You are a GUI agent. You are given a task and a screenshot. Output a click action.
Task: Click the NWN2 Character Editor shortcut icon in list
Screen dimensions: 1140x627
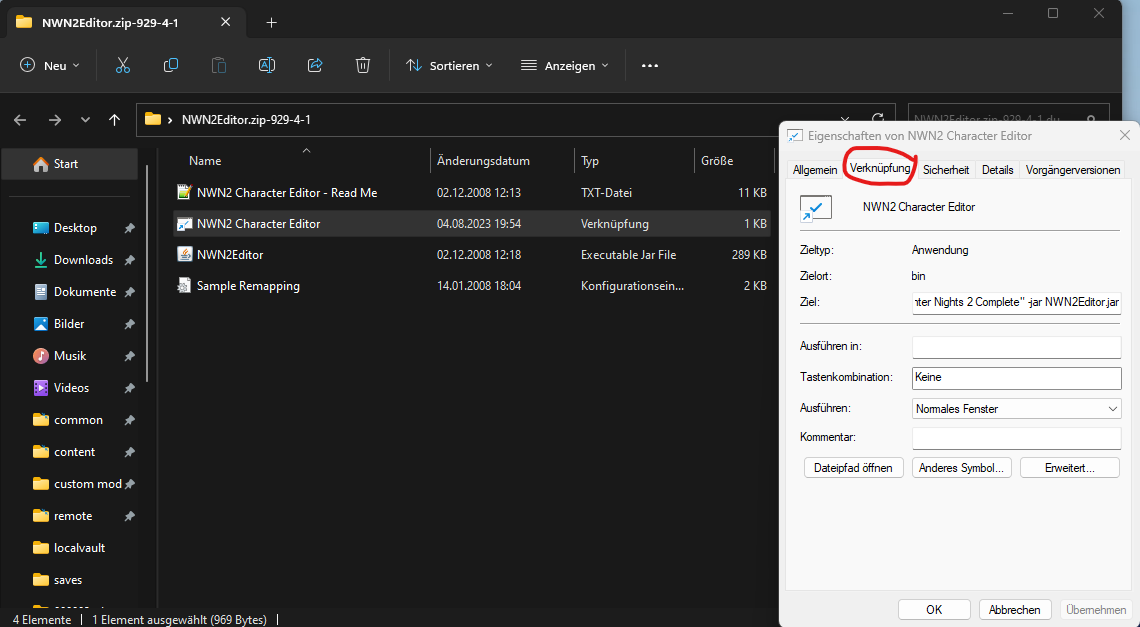[x=184, y=223]
